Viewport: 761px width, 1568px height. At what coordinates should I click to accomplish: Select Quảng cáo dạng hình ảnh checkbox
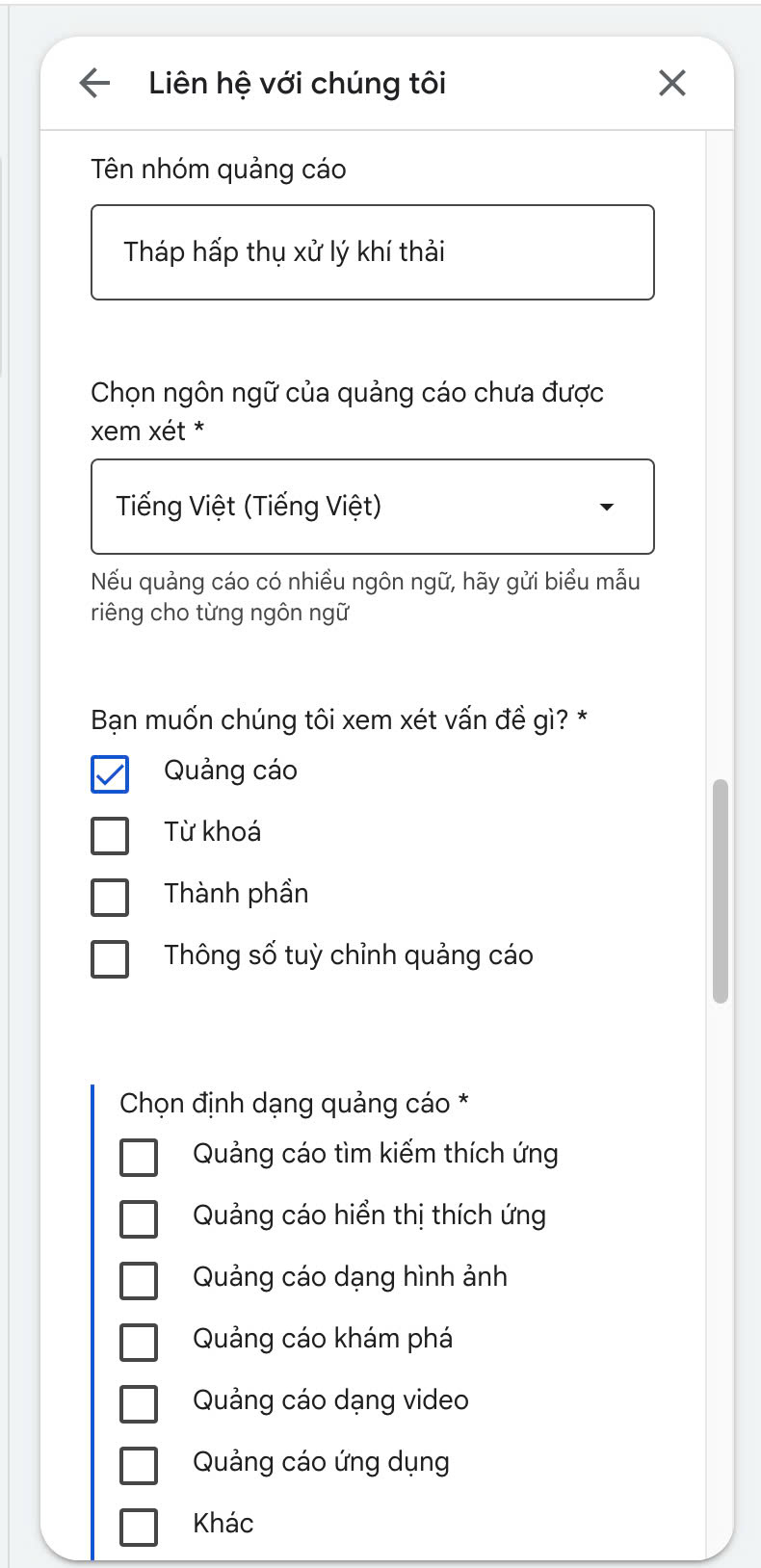(139, 1280)
